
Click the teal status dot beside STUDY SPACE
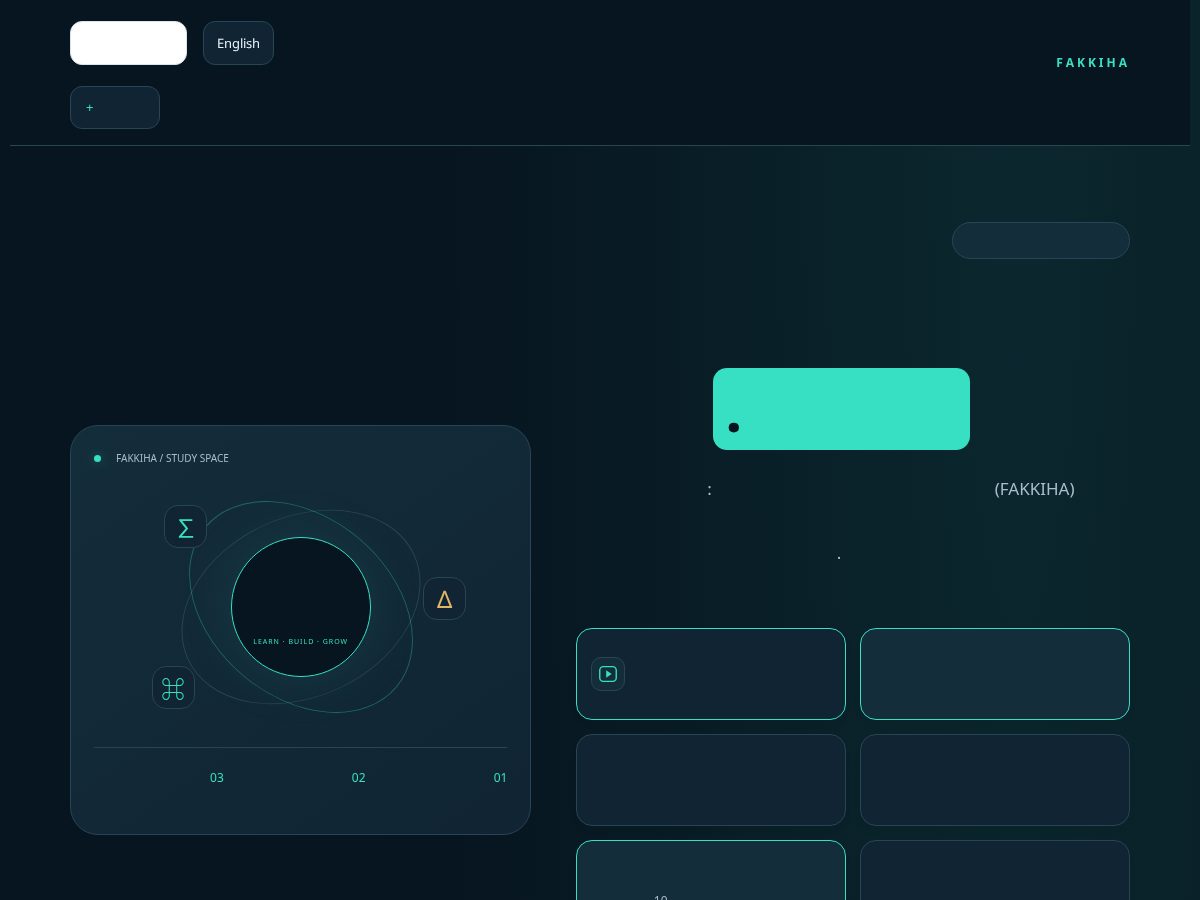(97, 459)
